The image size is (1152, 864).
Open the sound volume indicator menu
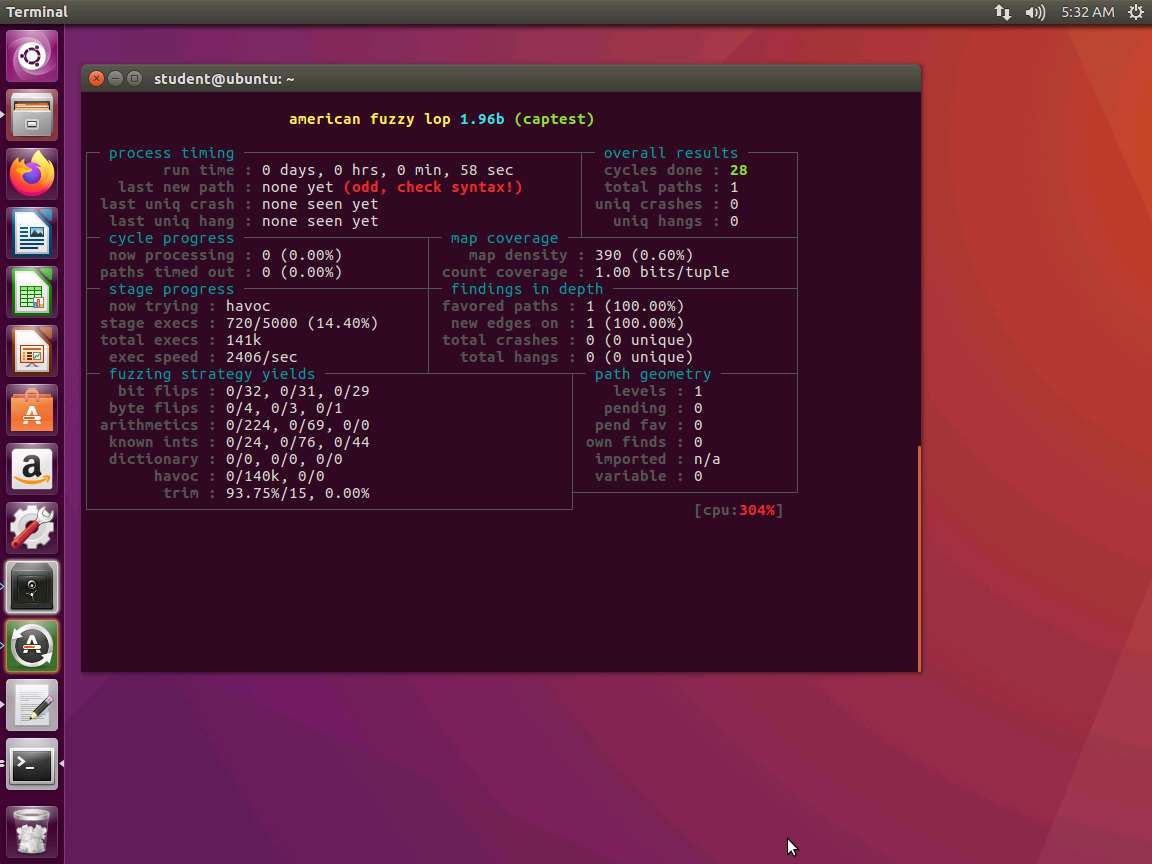click(x=1035, y=12)
